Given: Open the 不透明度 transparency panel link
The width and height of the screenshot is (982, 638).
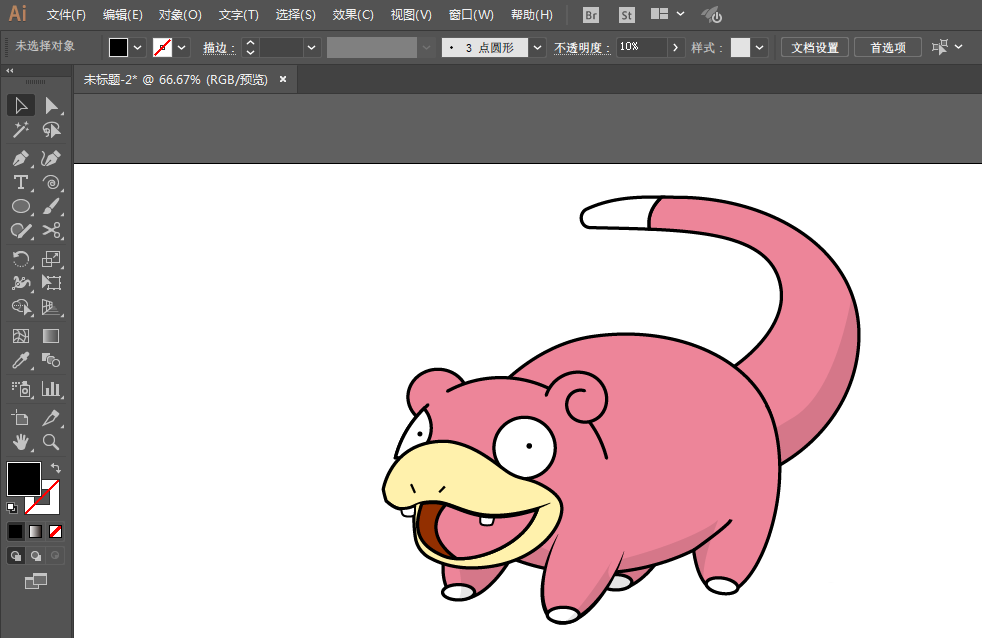Looking at the screenshot, I should (582, 48).
